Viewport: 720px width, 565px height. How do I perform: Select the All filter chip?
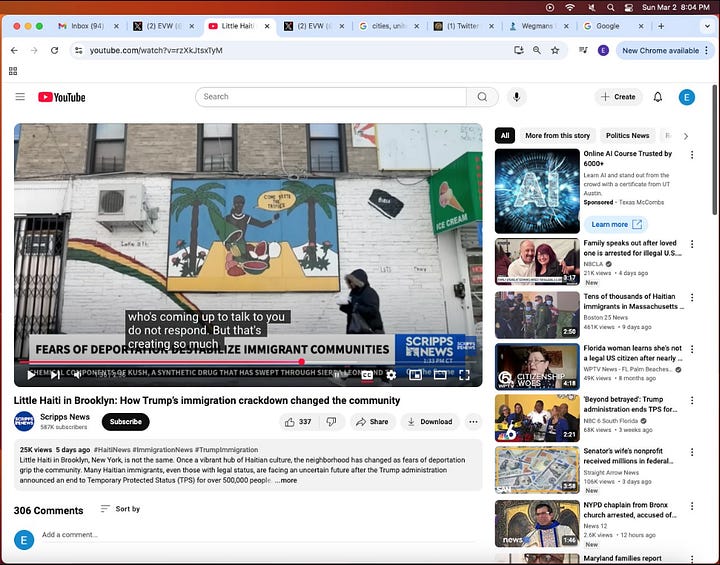505,136
